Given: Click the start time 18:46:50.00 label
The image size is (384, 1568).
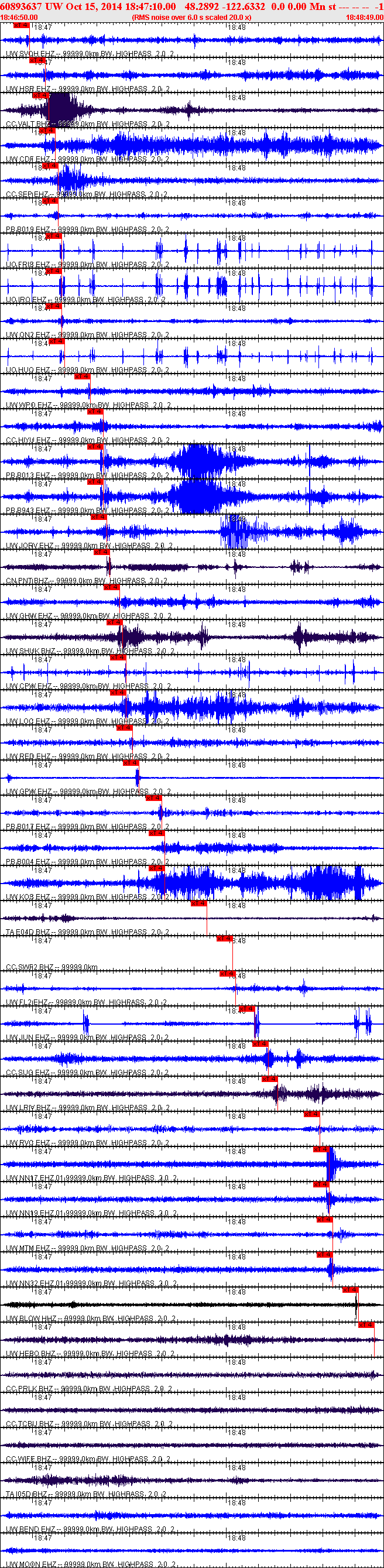Looking at the screenshot, I should 19,18.
